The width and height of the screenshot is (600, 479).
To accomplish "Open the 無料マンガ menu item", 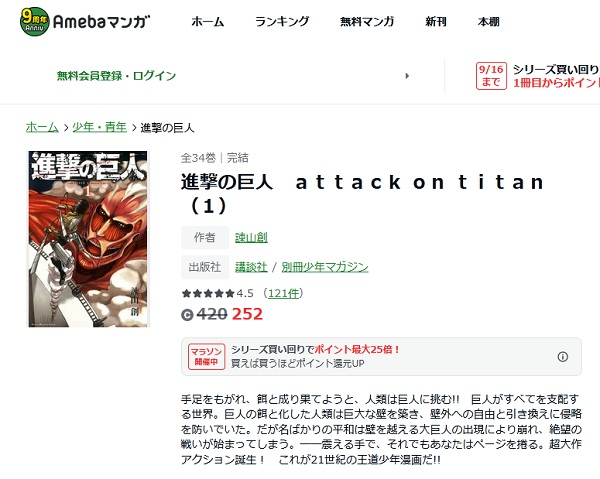I will 367,22.
